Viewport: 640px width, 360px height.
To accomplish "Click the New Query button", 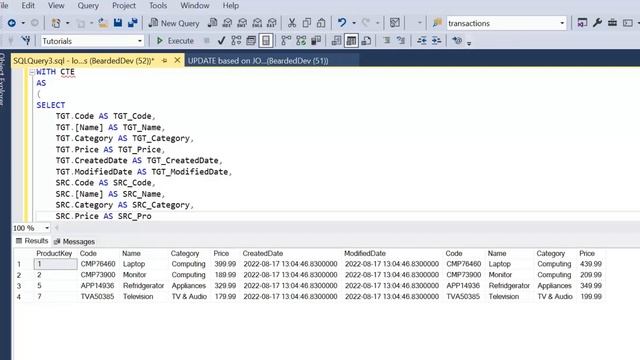I will 174,23.
